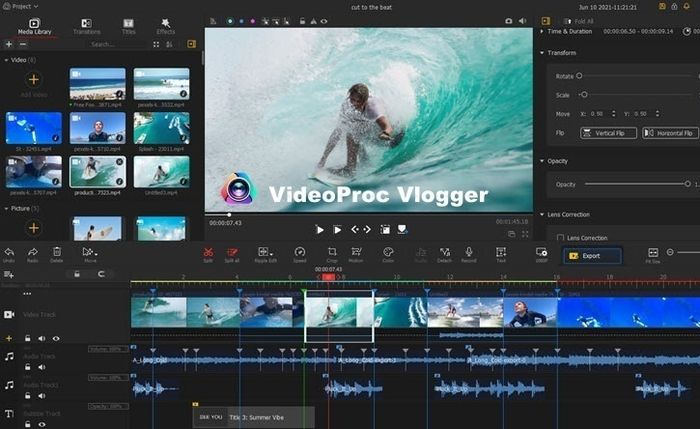Switch media library to grid view
The width and height of the screenshot is (700, 429).
point(156,44)
